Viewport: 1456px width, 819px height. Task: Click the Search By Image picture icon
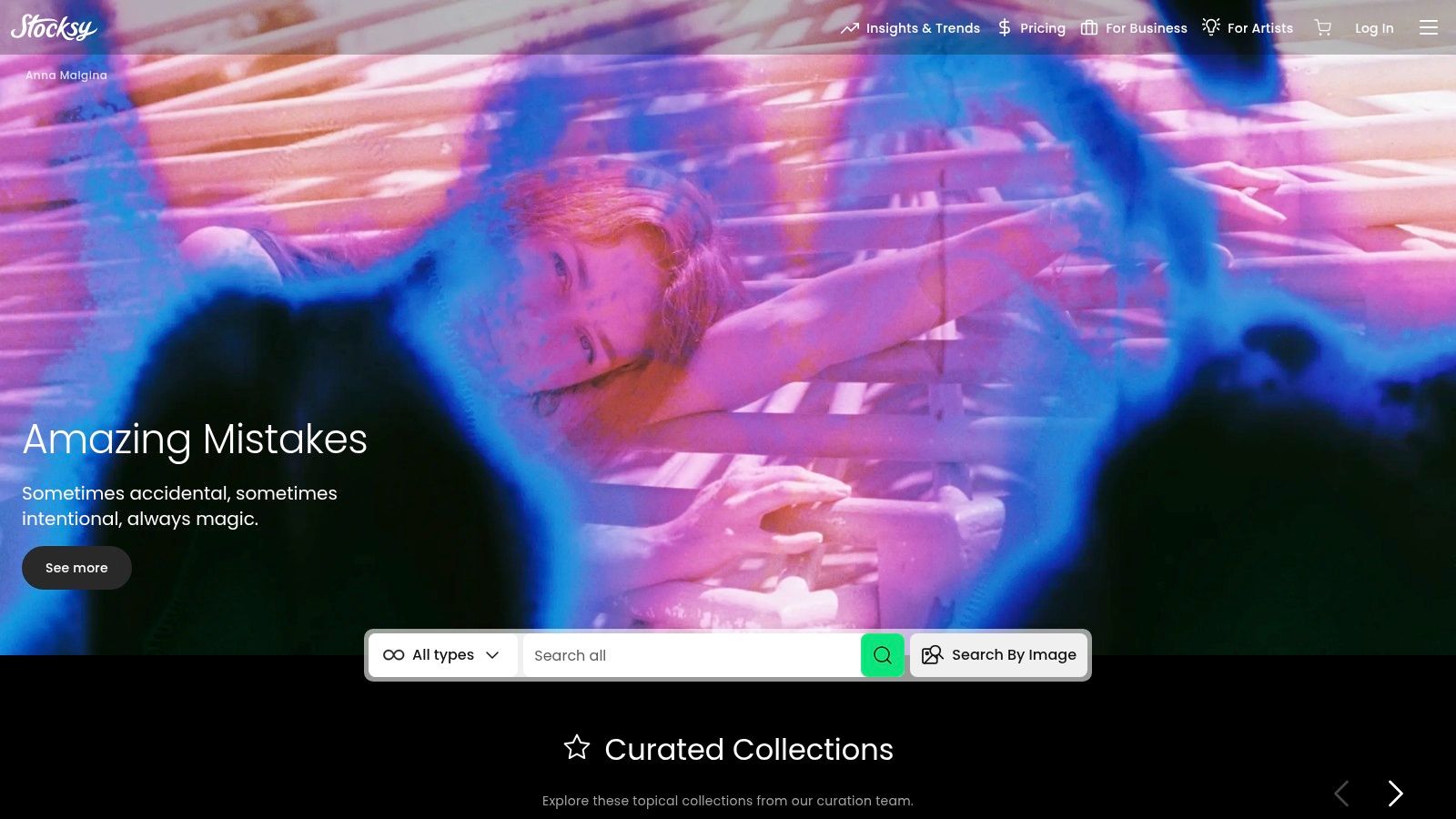(x=932, y=655)
